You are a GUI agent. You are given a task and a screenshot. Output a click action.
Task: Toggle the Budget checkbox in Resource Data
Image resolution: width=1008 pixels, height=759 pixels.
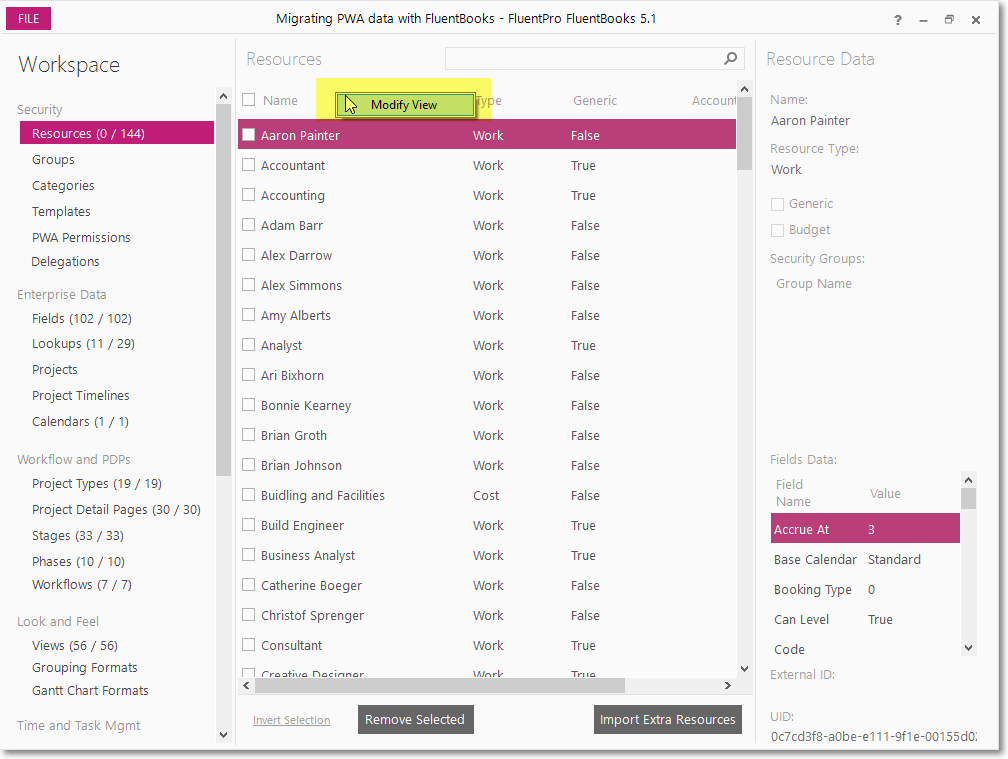[x=777, y=230]
